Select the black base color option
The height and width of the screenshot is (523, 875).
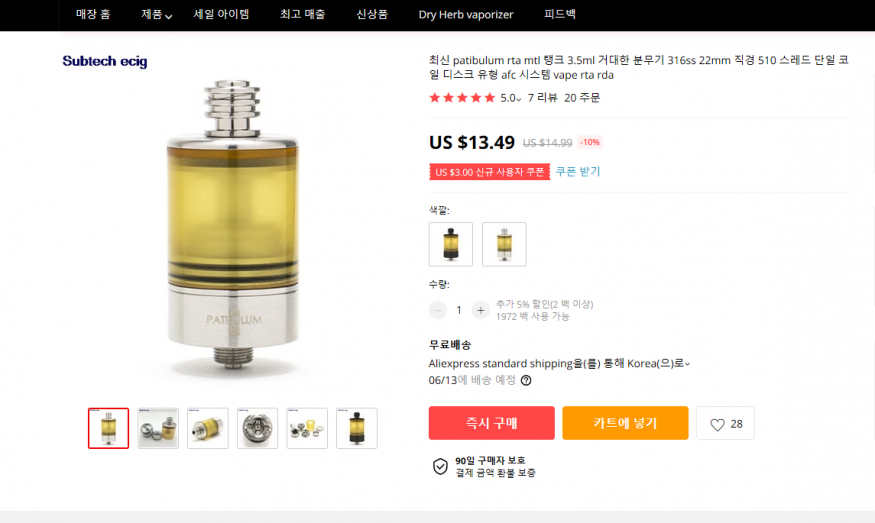click(451, 244)
